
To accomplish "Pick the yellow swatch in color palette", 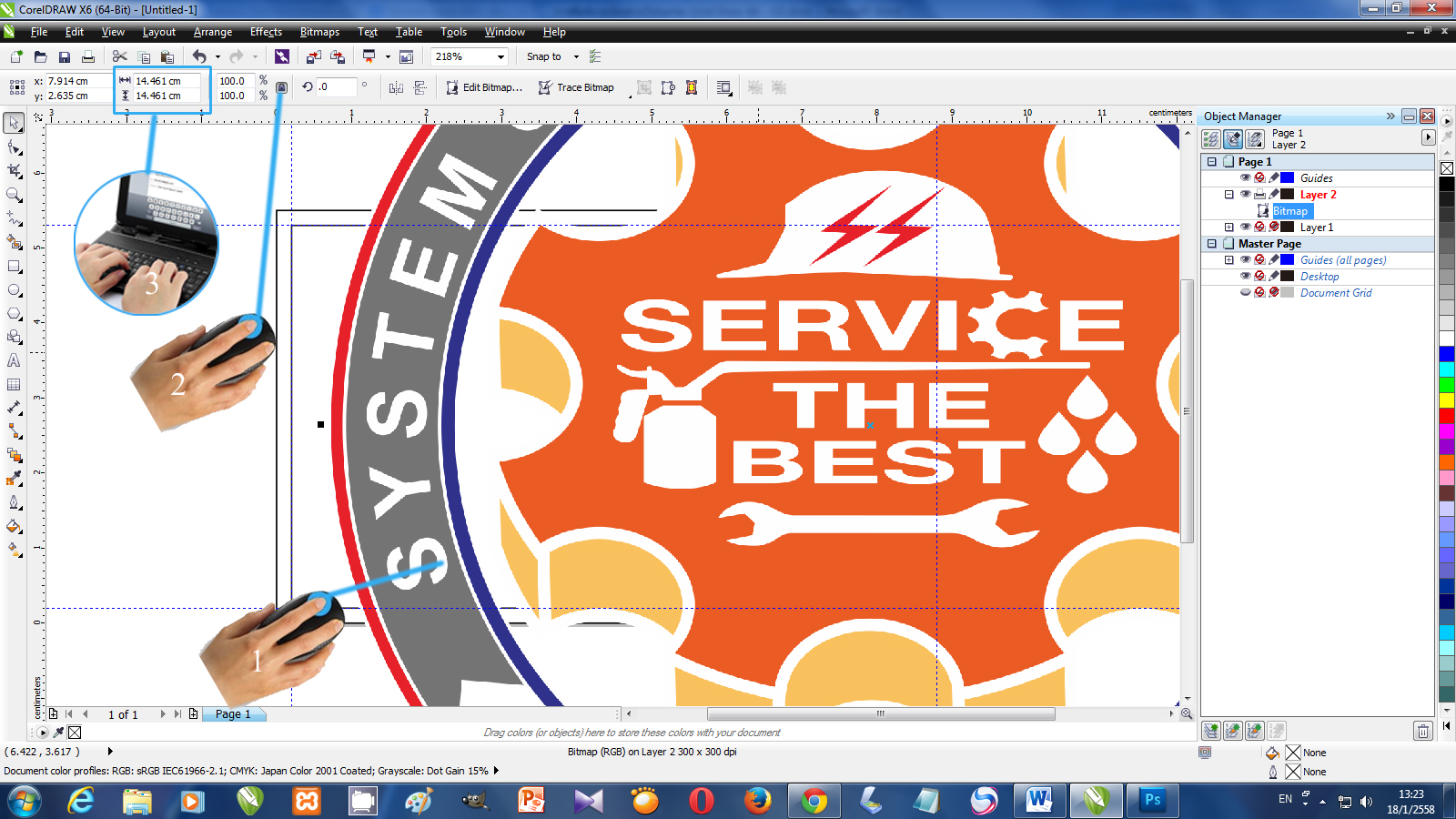I will 1446,400.
